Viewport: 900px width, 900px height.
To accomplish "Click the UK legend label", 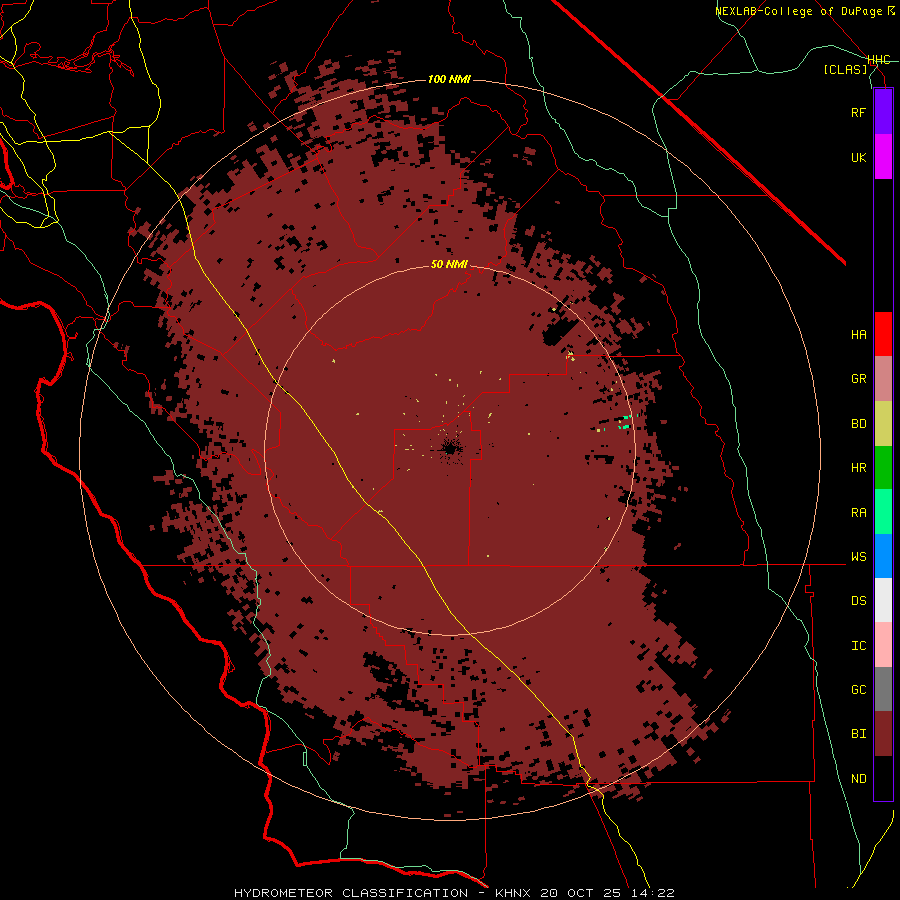I will pyautogui.click(x=858, y=157).
